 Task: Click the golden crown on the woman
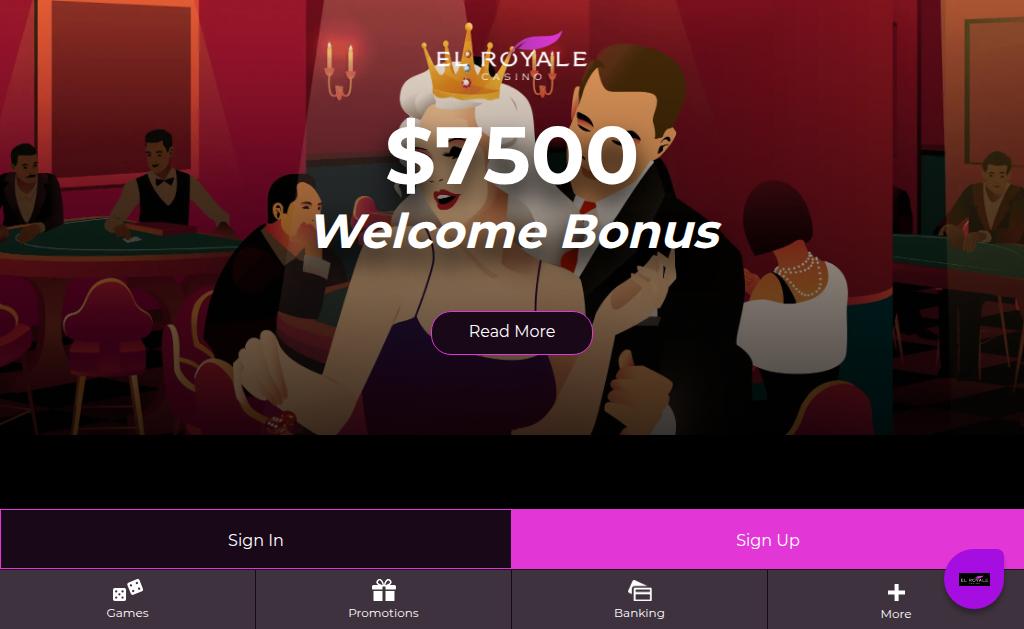[x=460, y=65]
